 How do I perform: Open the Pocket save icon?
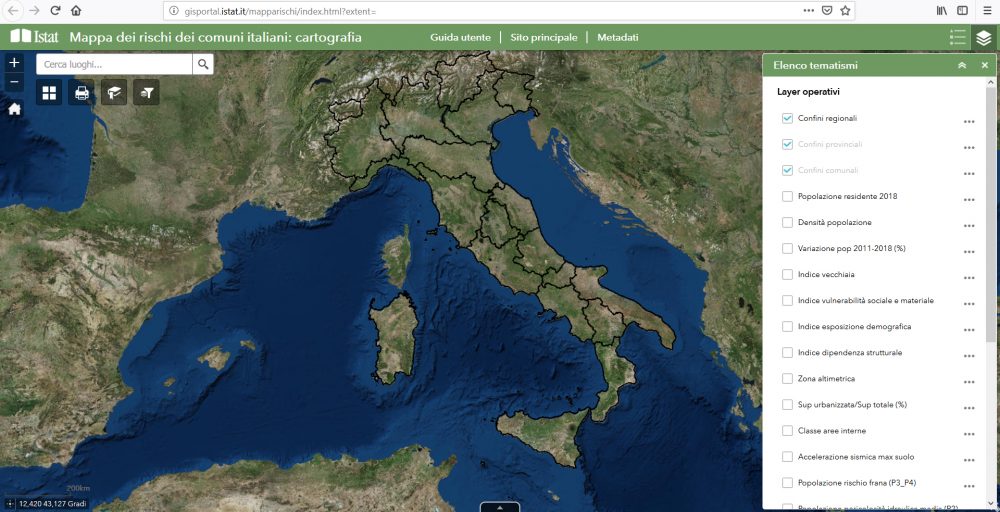coord(827,11)
